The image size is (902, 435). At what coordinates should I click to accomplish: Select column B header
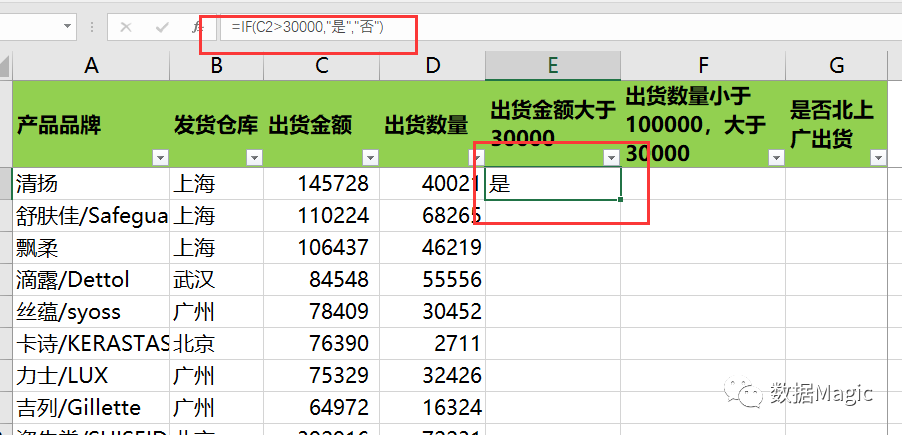pyautogui.click(x=216, y=66)
